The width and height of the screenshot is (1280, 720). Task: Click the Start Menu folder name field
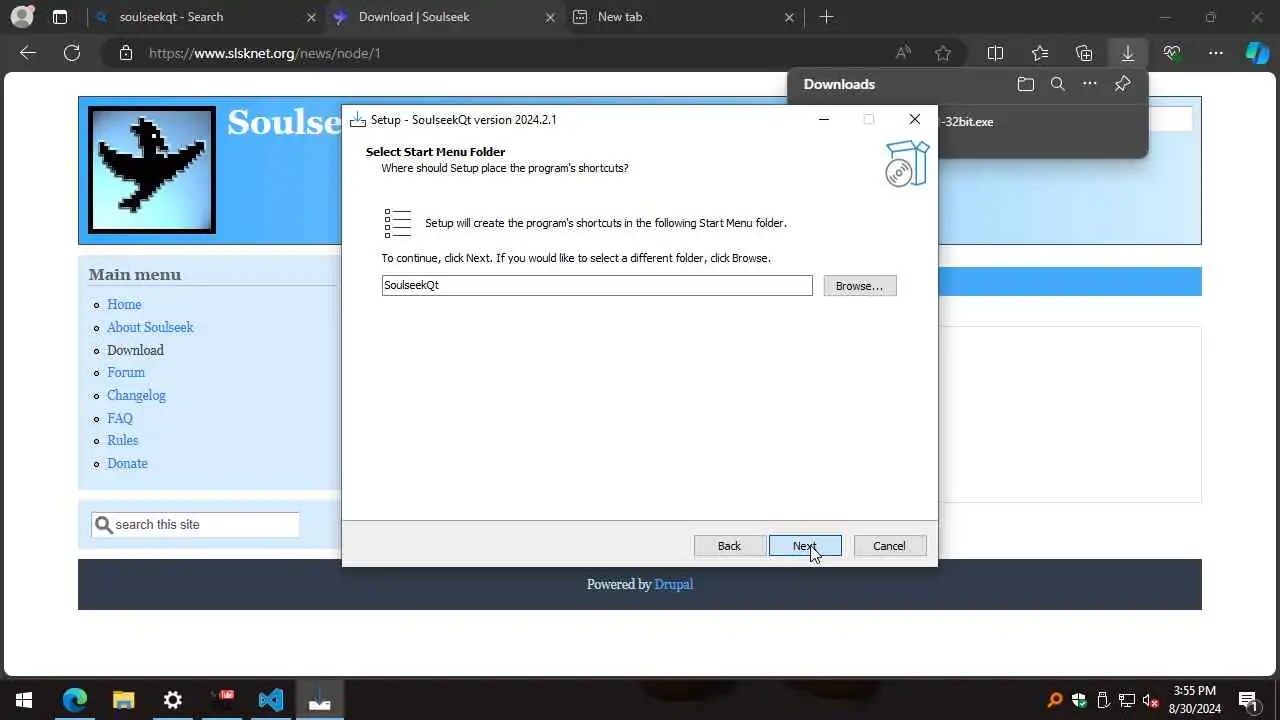(x=597, y=285)
